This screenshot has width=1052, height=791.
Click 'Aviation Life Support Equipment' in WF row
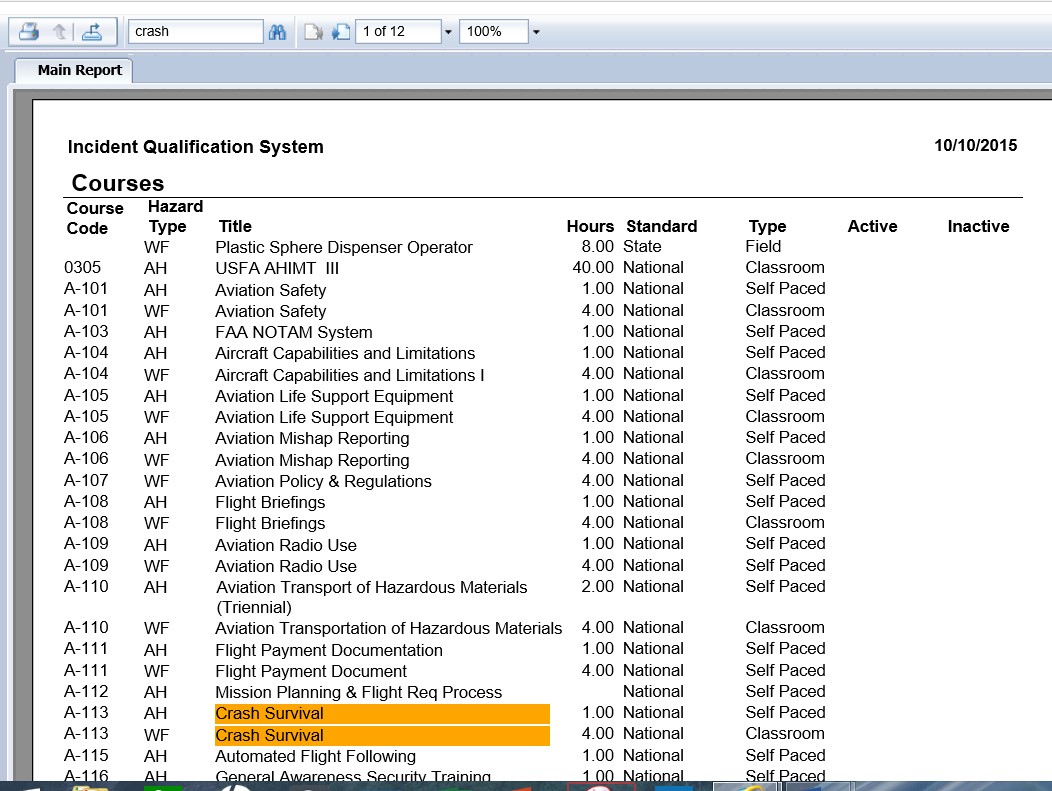point(334,417)
